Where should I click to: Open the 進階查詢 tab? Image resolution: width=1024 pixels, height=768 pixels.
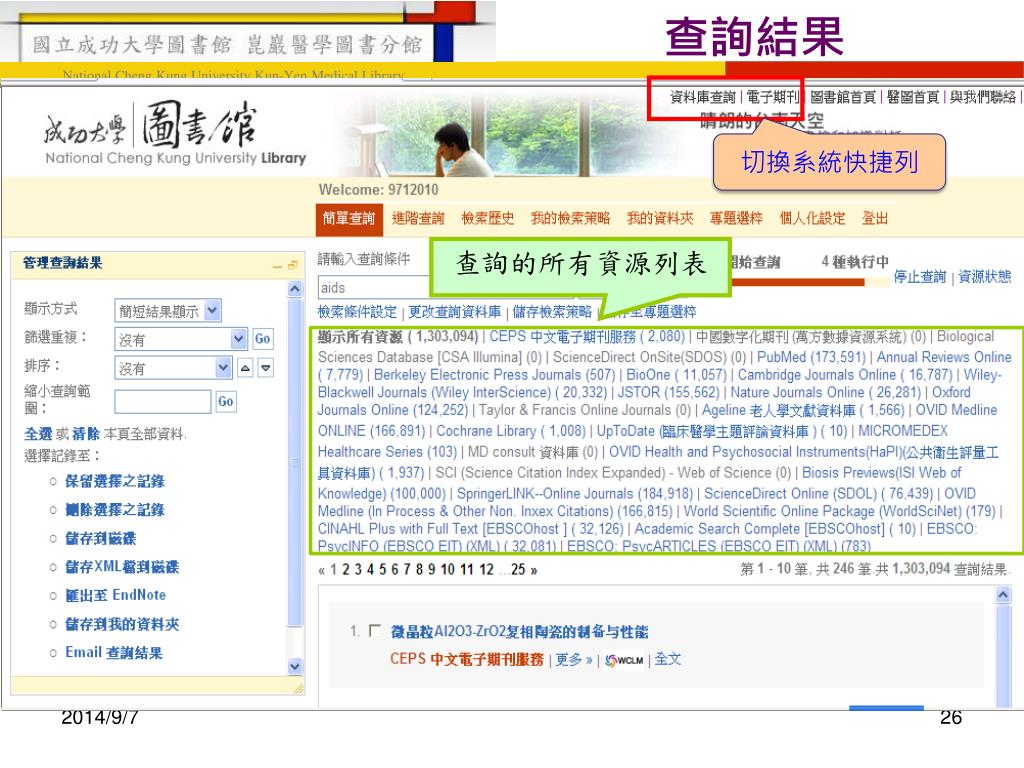(x=418, y=218)
